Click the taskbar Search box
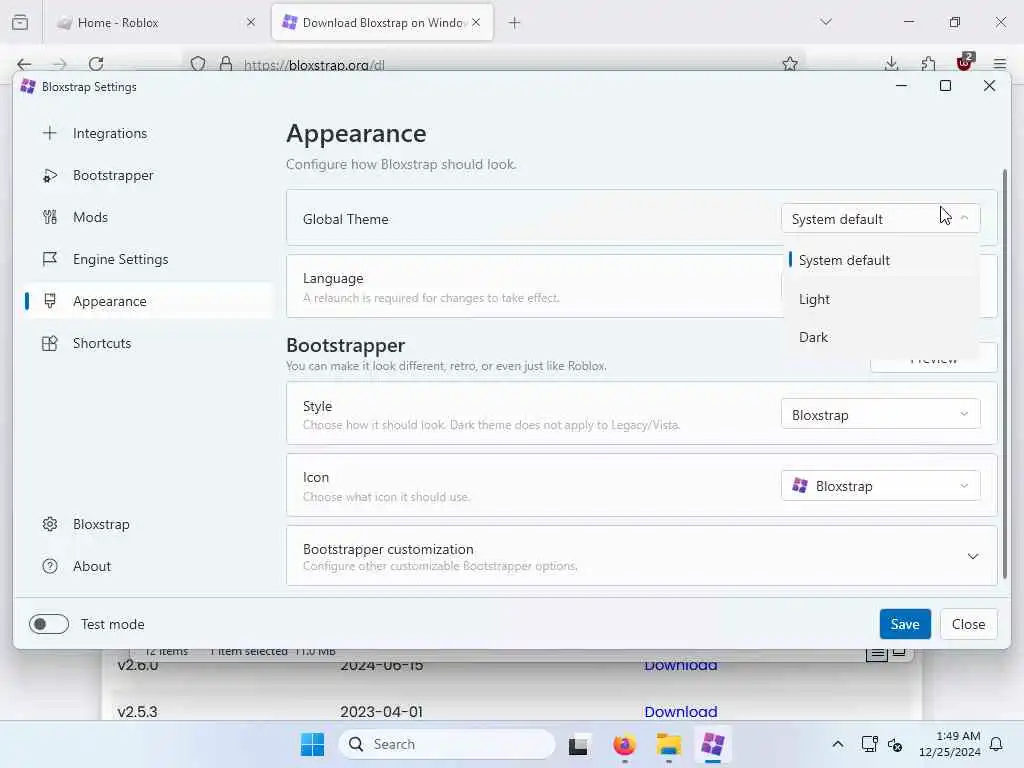The image size is (1024, 768). (x=447, y=744)
